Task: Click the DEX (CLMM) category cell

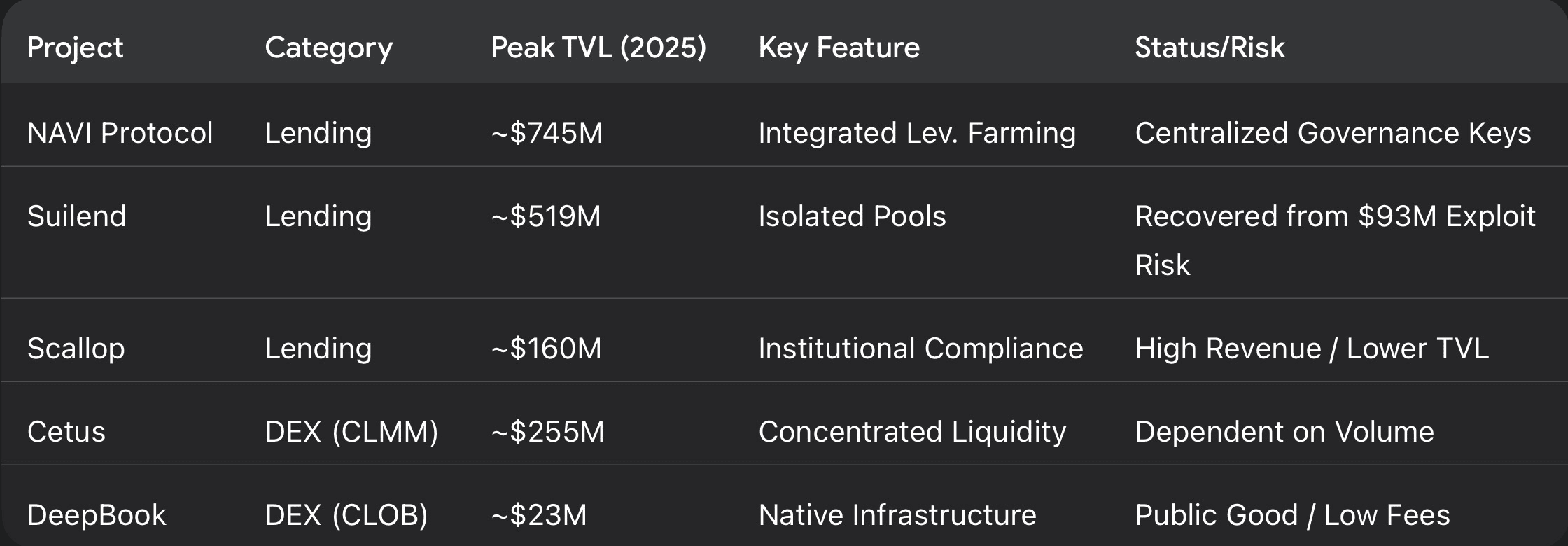Action: (x=351, y=432)
